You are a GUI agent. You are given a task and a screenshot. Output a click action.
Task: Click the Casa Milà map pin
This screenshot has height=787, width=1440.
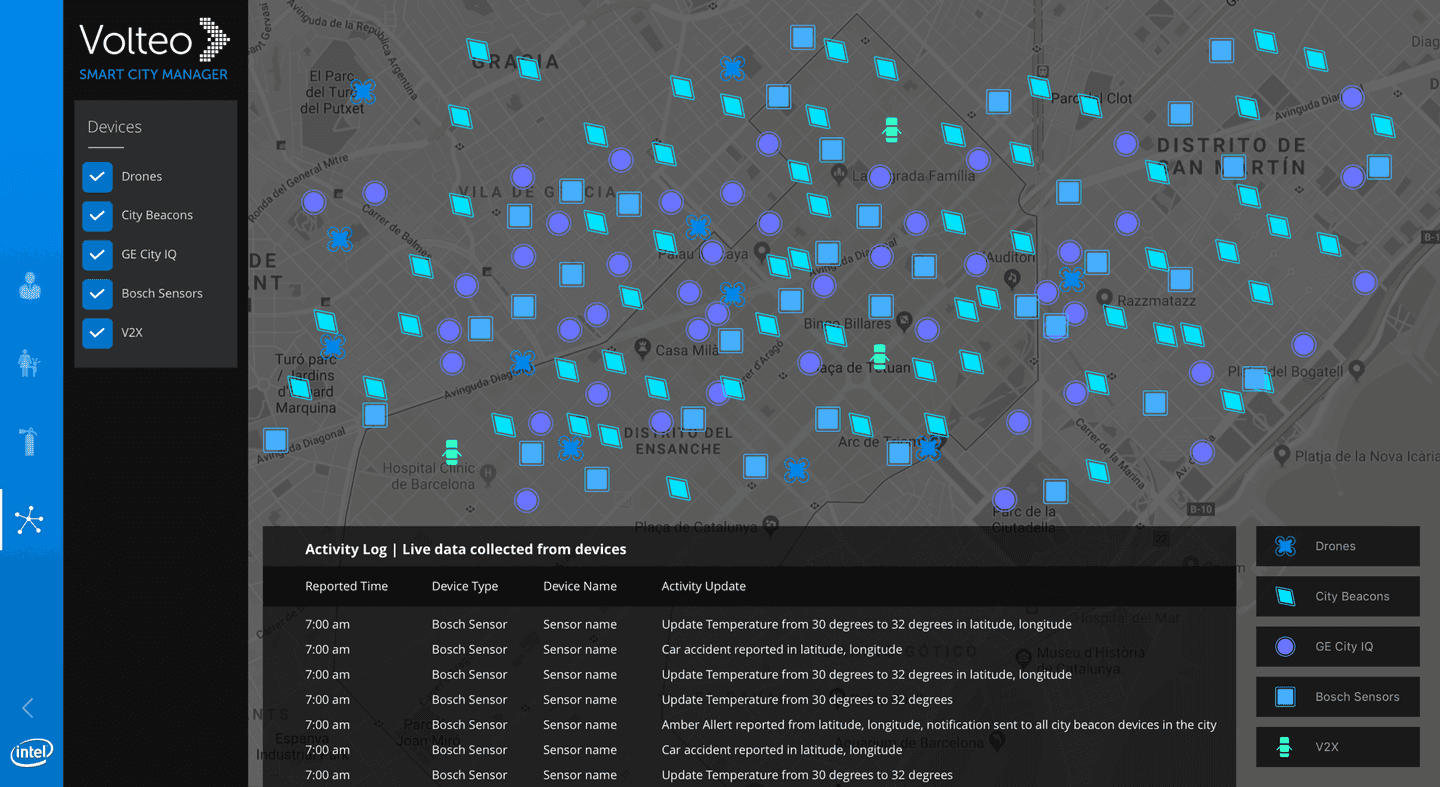pos(643,349)
